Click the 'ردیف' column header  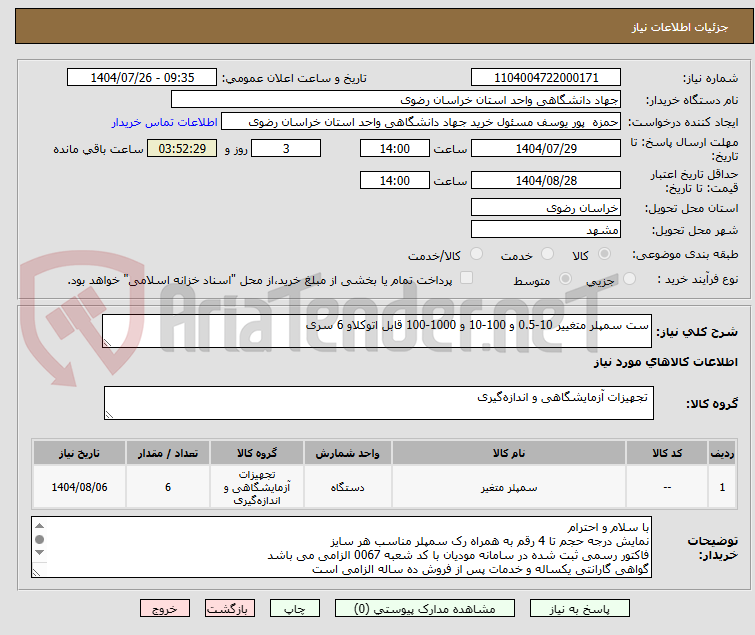[x=722, y=453]
